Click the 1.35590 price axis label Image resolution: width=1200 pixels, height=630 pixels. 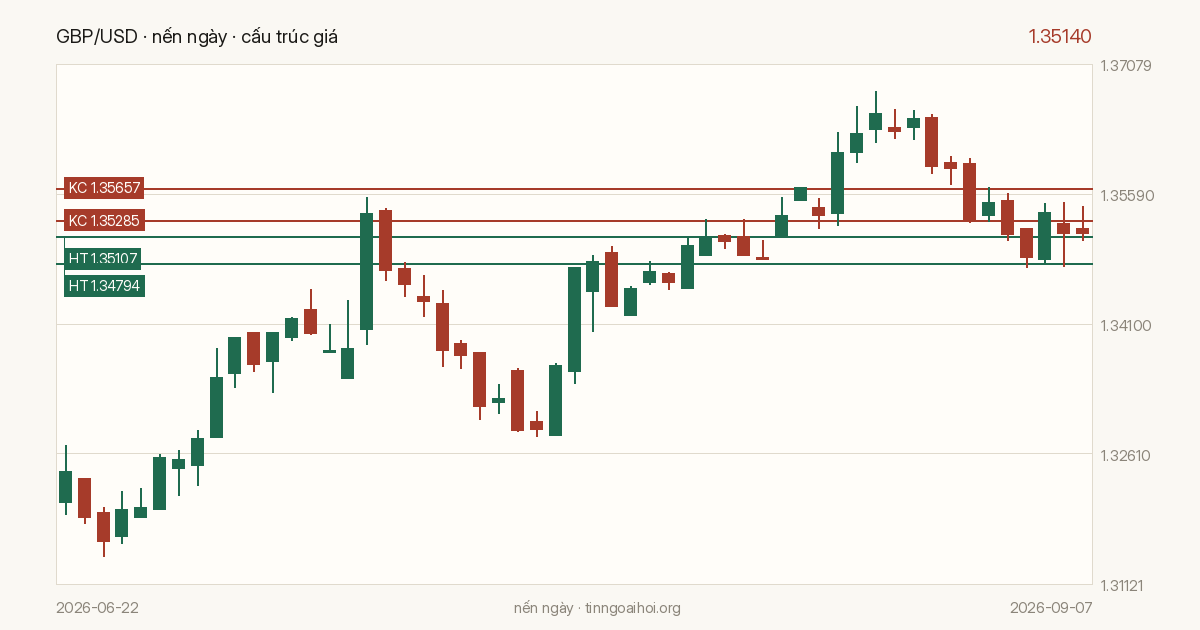1126,195
